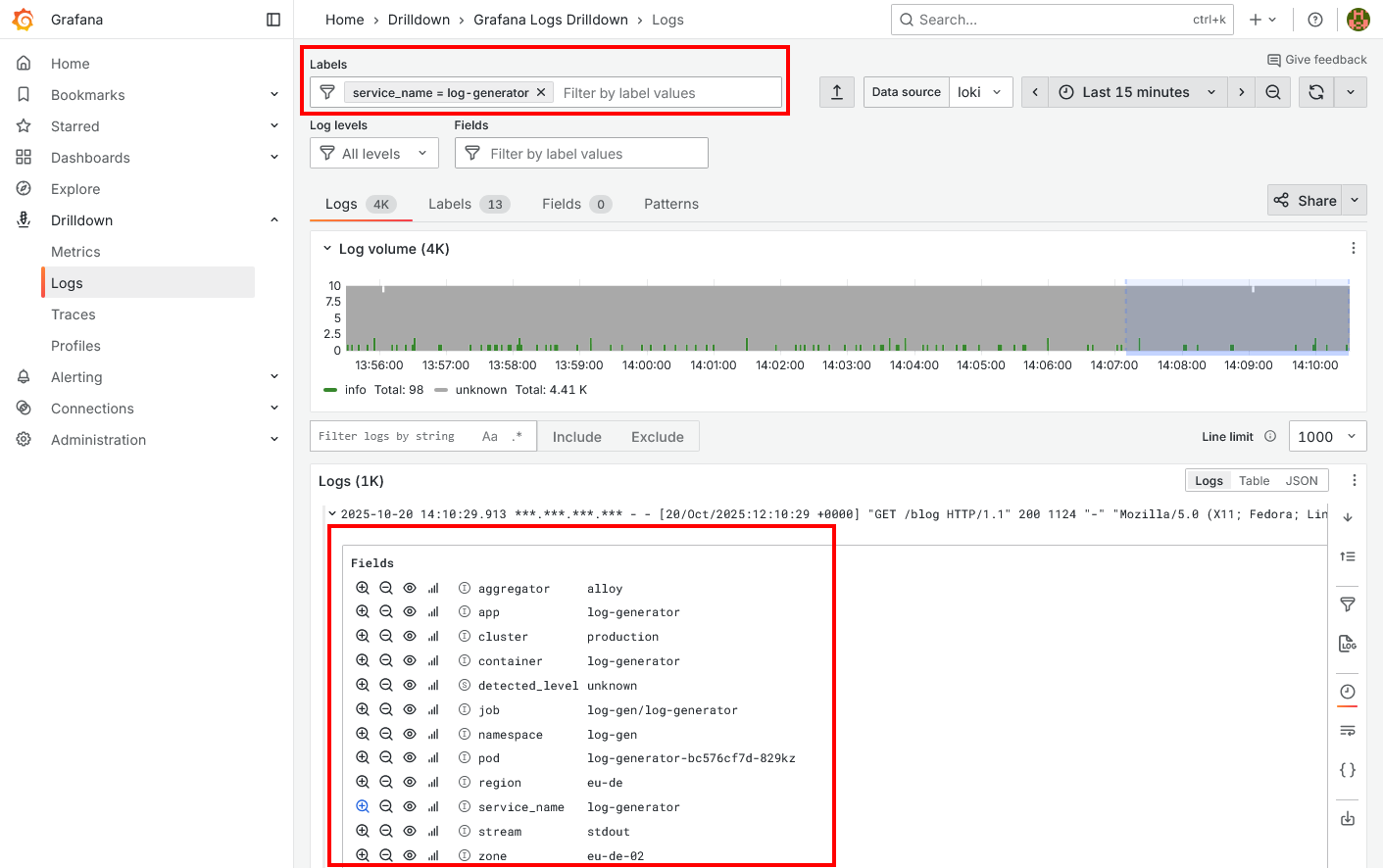Image resolution: width=1383 pixels, height=868 pixels.
Task: Click the Share button
Action: click(1306, 201)
